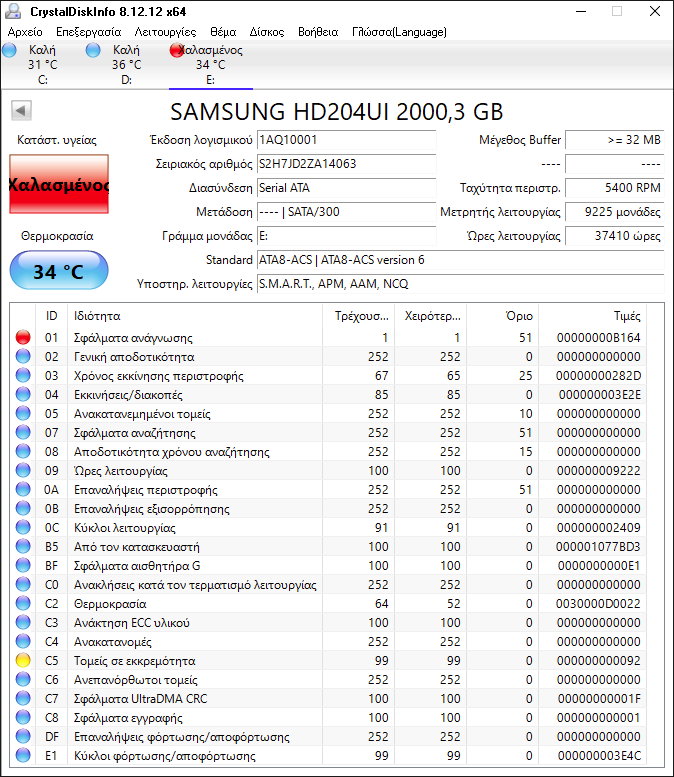The height and width of the screenshot is (777, 674).
Task: Click the Τρέχουσ... column header
Action: coord(358,316)
